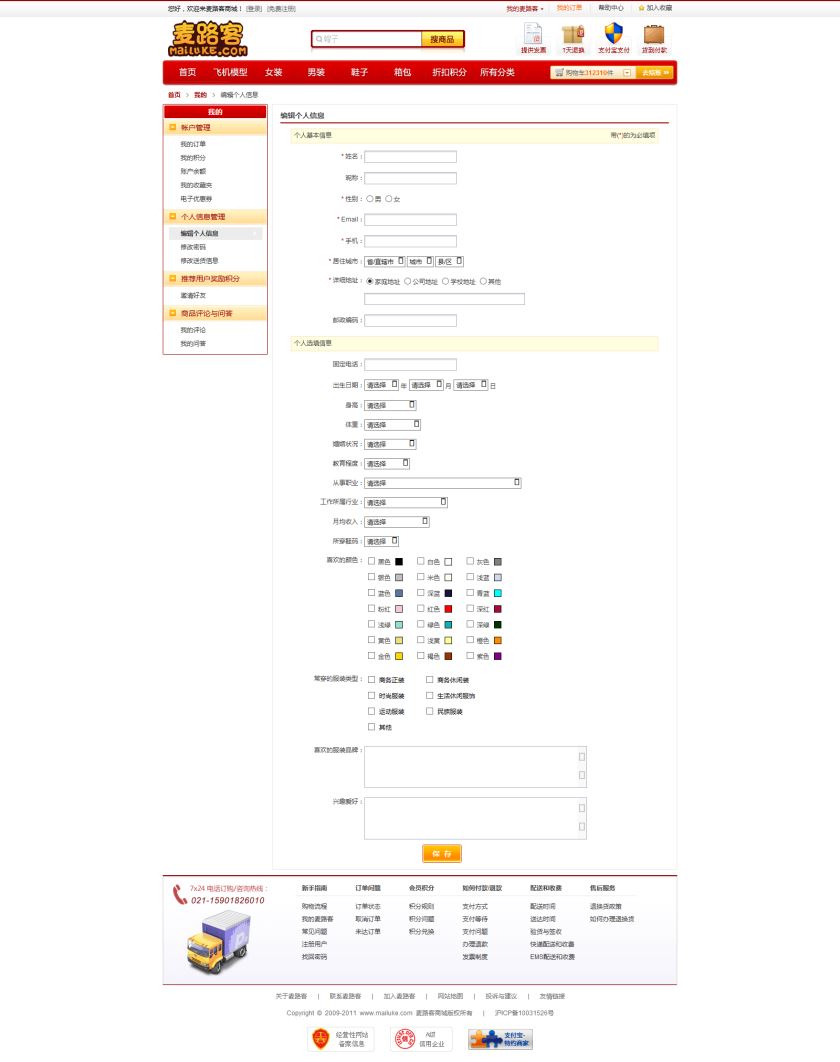Open the 鞋子 navigation tab
Viewport: 840px width, 1062px height.
point(360,72)
